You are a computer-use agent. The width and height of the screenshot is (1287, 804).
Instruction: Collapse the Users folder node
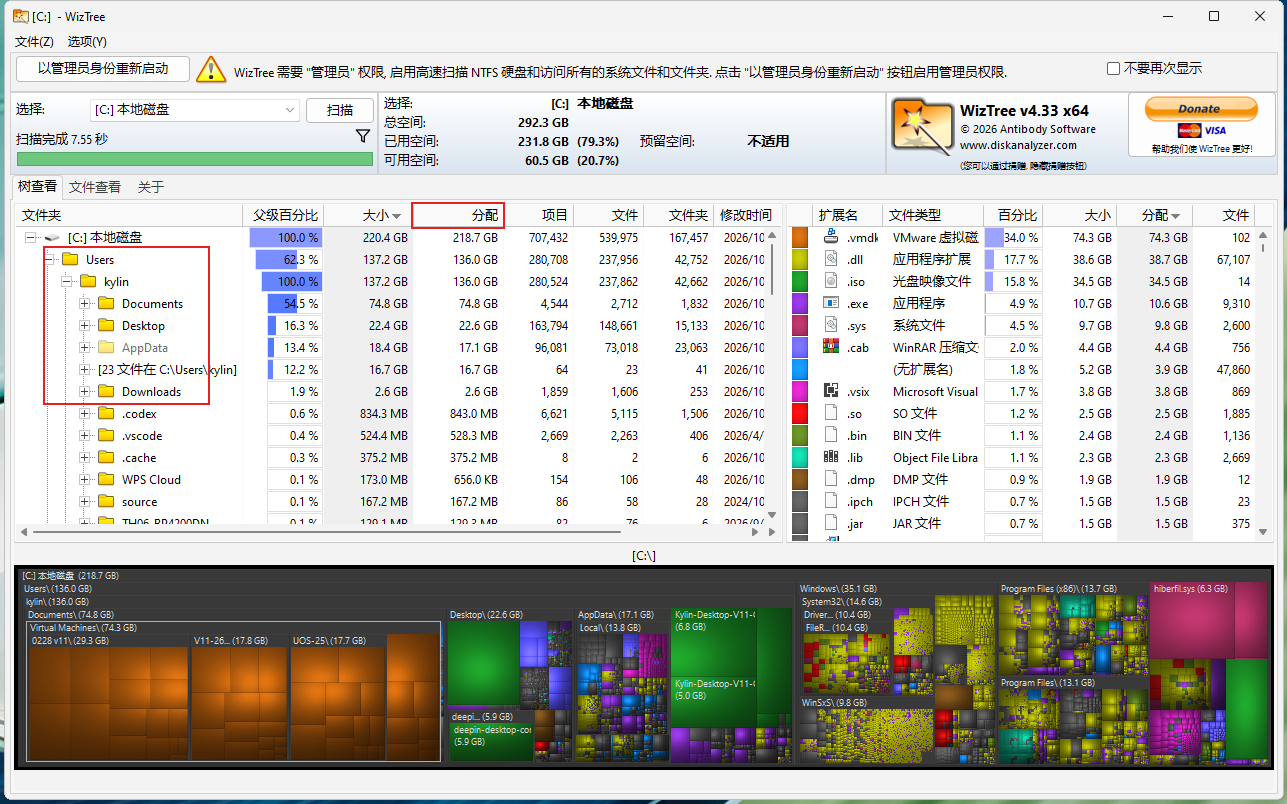click(x=49, y=260)
